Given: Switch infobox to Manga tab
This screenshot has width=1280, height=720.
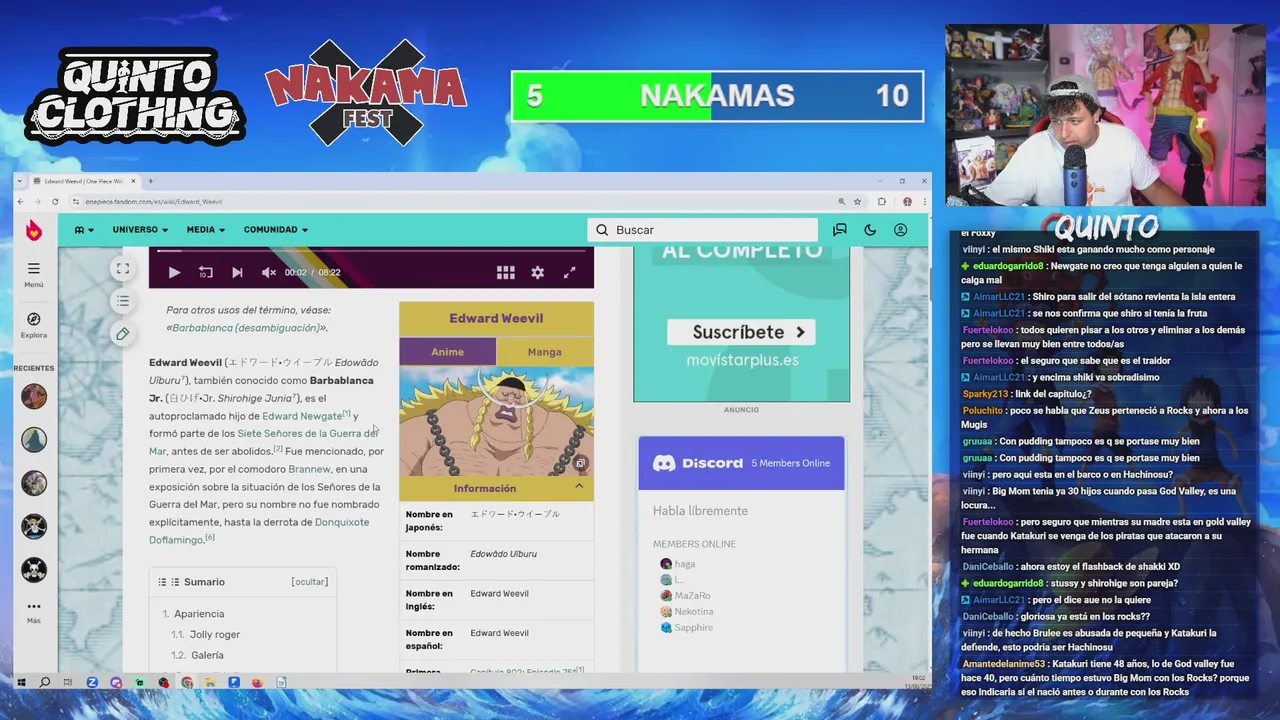Looking at the screenshot, I should click(x=545, y=352).
